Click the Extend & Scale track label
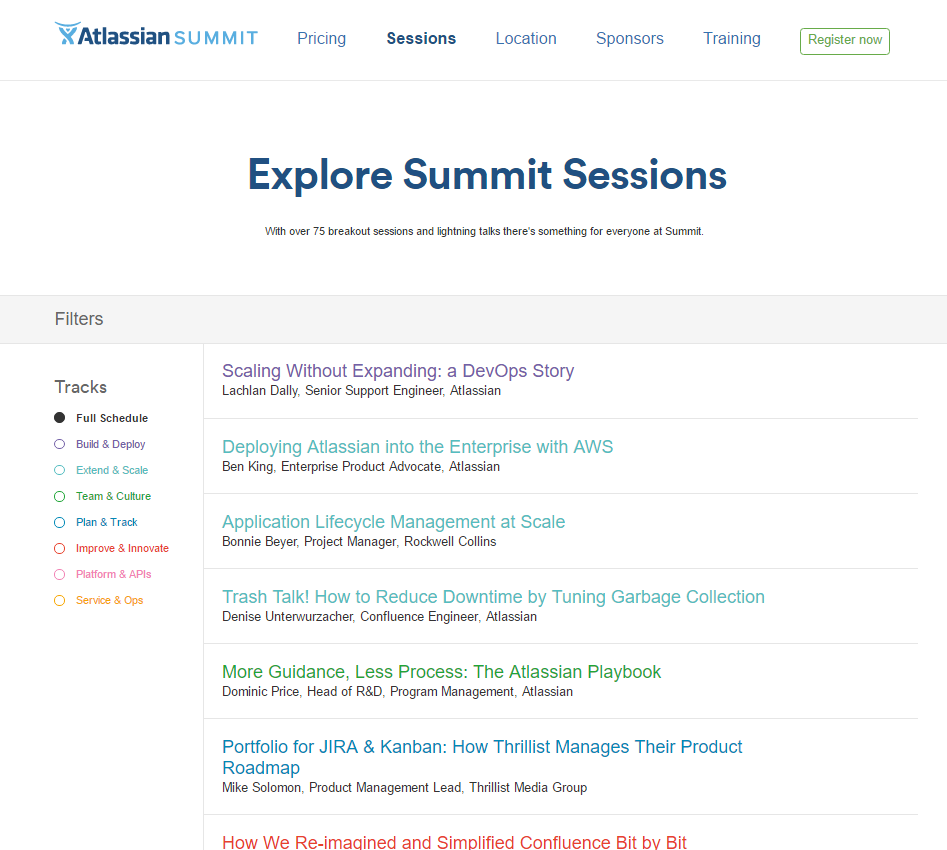This screenshot has height=850, width=947. click(112, 470)
